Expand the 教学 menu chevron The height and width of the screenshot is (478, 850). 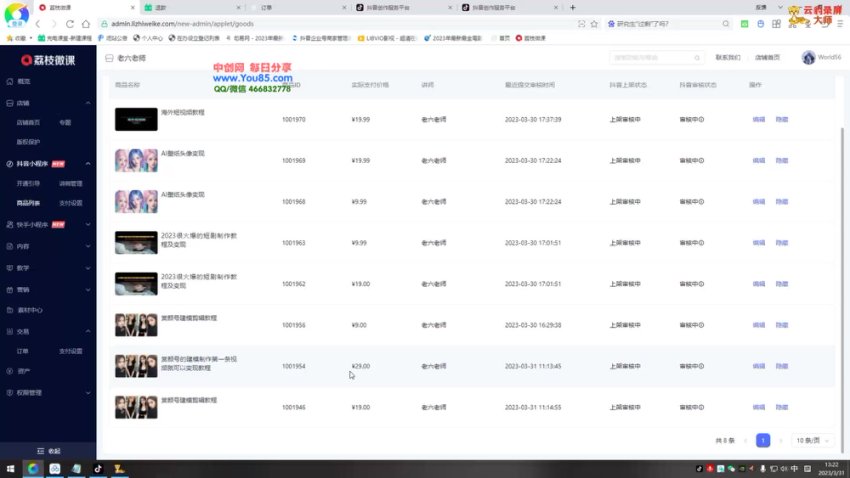click(x=88, y=268)
